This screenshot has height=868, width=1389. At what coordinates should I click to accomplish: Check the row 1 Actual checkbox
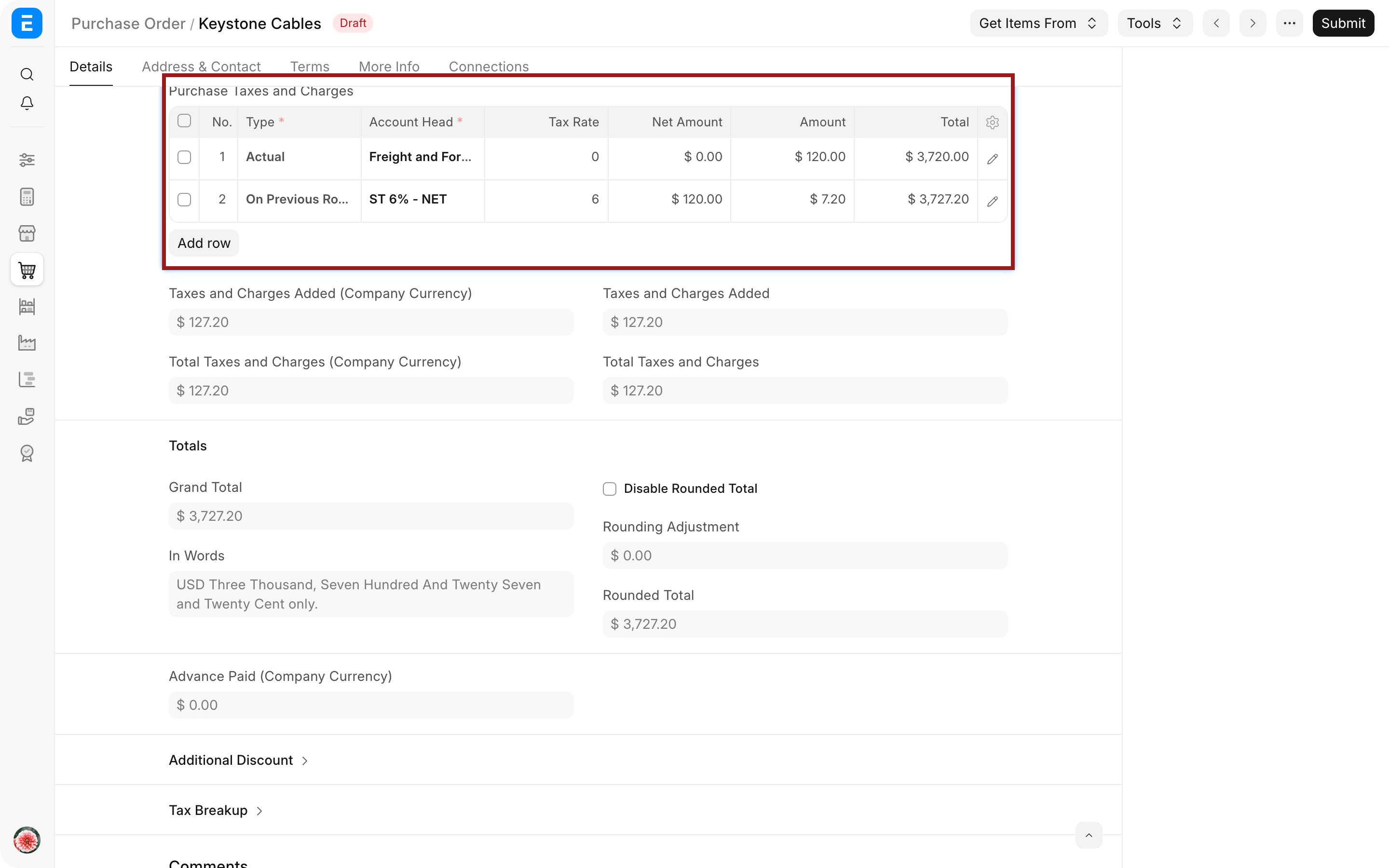[x=184, y=157]
